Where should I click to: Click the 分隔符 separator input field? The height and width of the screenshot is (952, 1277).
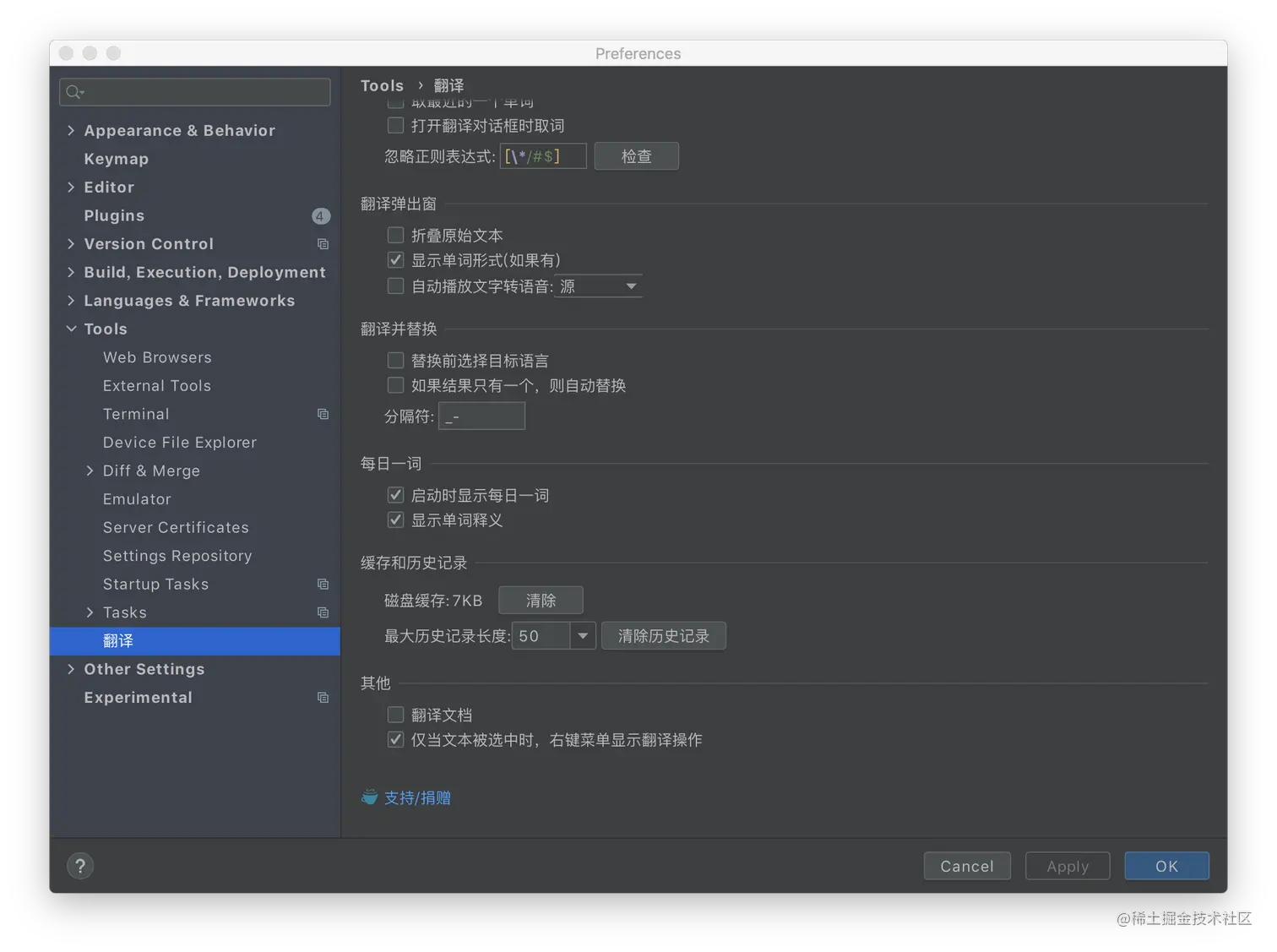(x=481, y=416)
